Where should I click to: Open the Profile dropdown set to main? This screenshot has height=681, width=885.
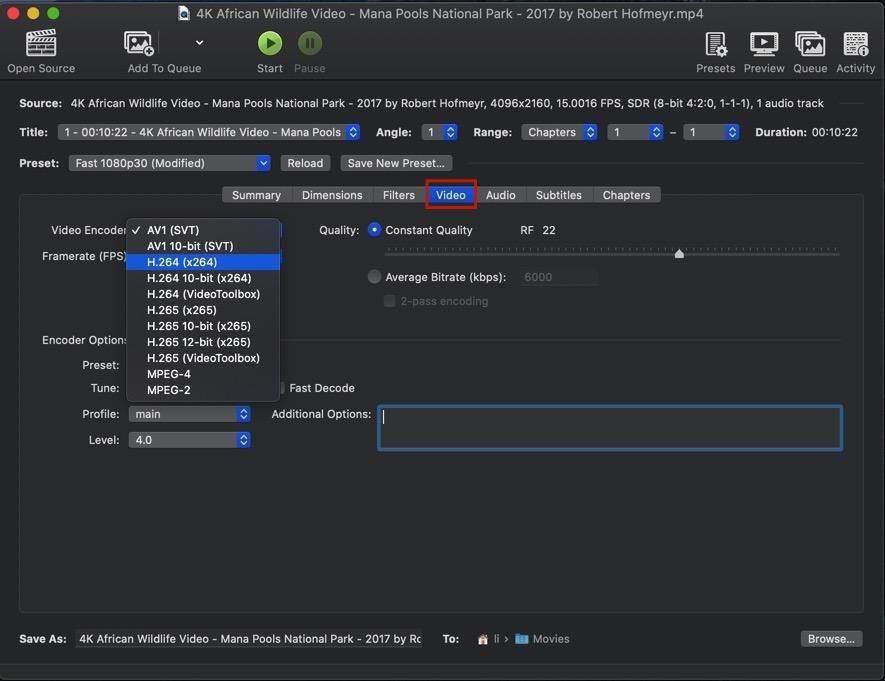point(189,414)
